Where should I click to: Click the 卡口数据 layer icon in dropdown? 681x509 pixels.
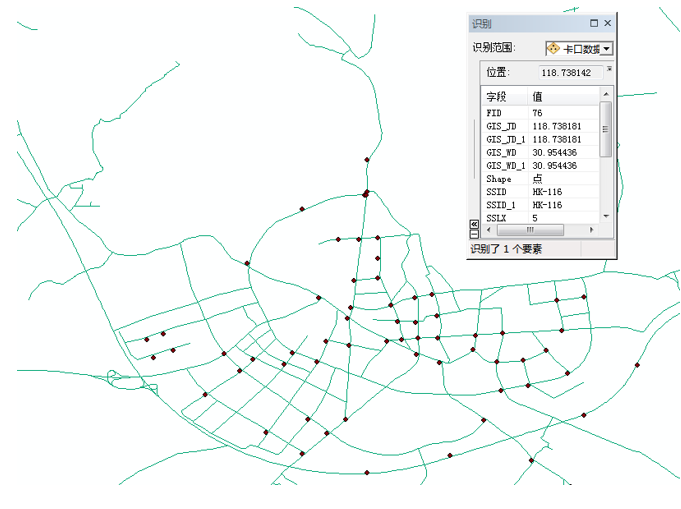pyautogui.click(x=553, y=48)
